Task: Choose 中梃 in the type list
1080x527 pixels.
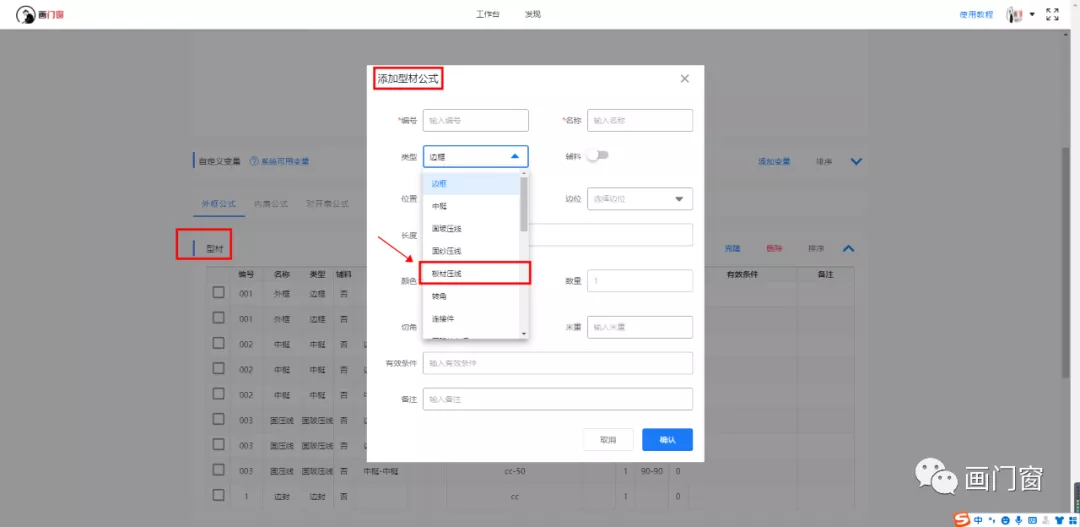Action: 440,206
